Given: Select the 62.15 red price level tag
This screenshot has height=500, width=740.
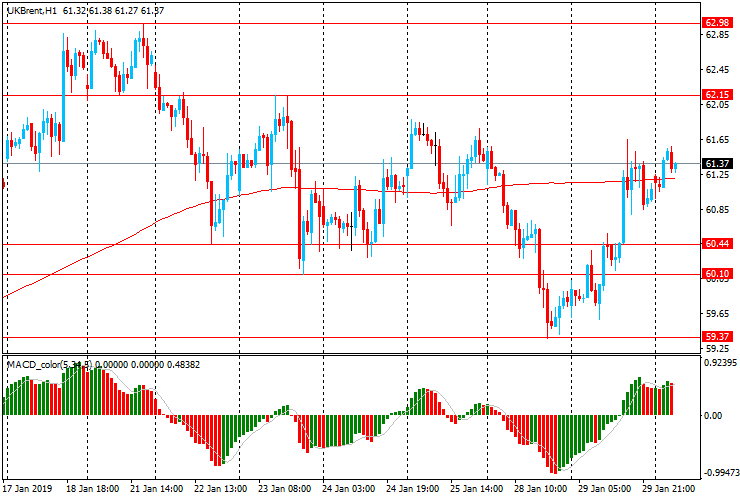Looking at the screenshot, I should 716,94.
